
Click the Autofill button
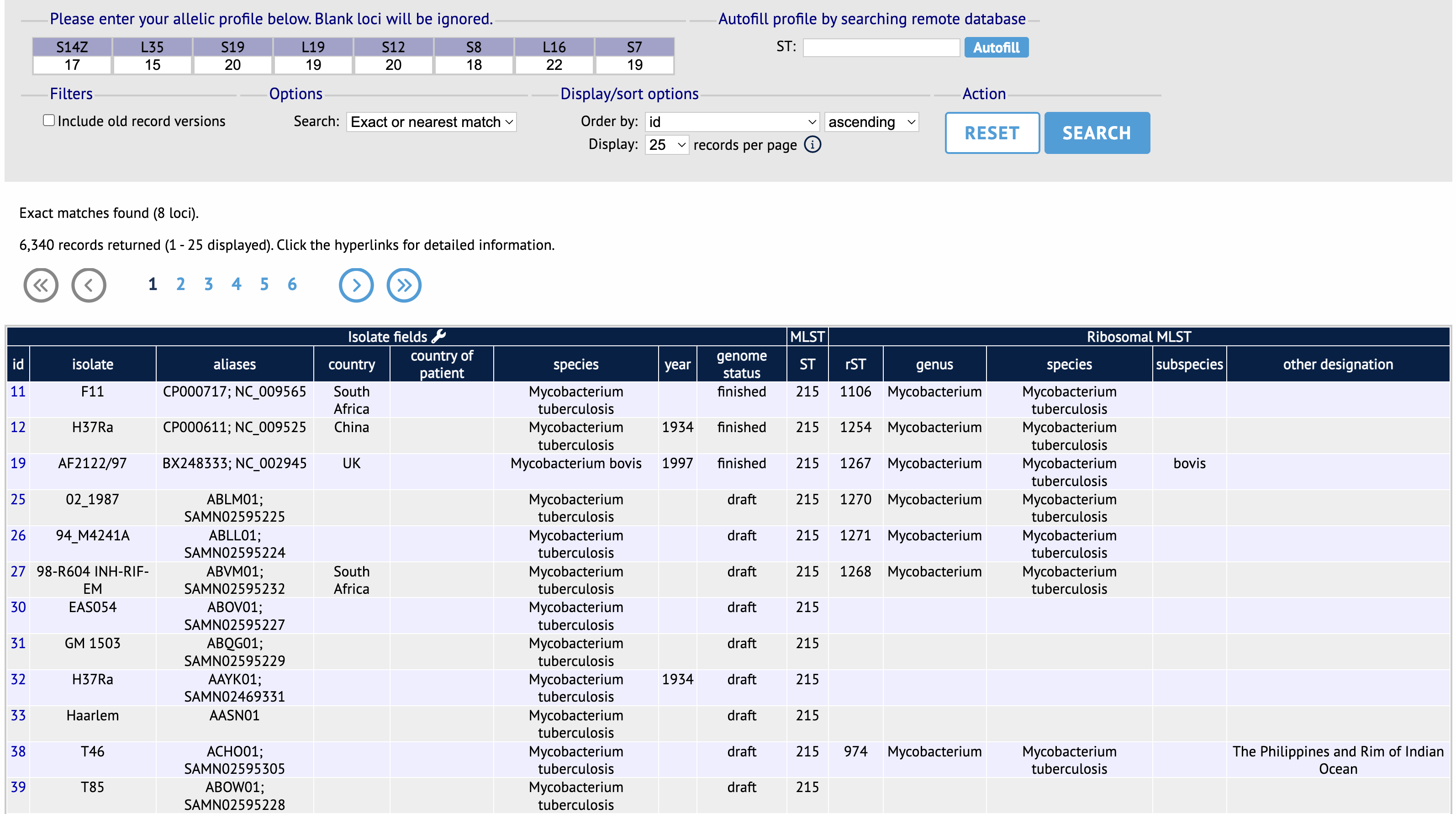[996, 48]
